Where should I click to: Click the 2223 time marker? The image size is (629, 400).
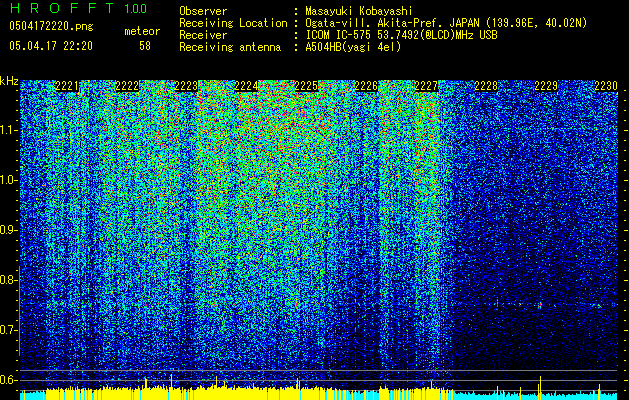[x=186, y=86]
